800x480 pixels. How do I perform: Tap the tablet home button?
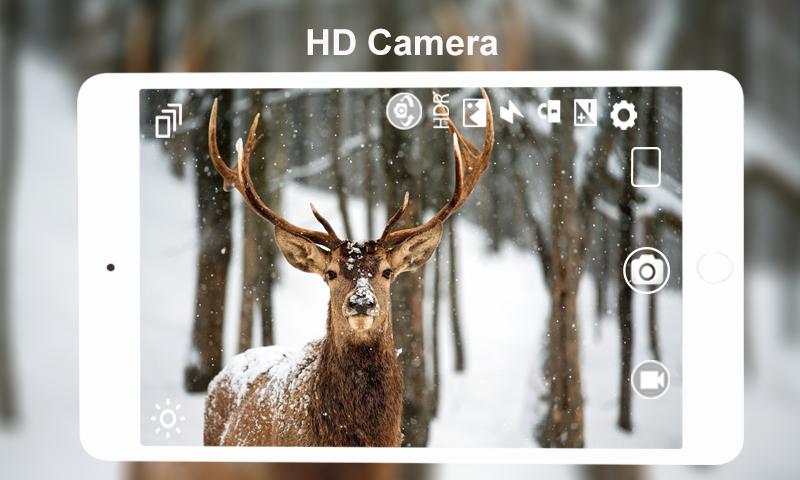[x=714, y=268]
